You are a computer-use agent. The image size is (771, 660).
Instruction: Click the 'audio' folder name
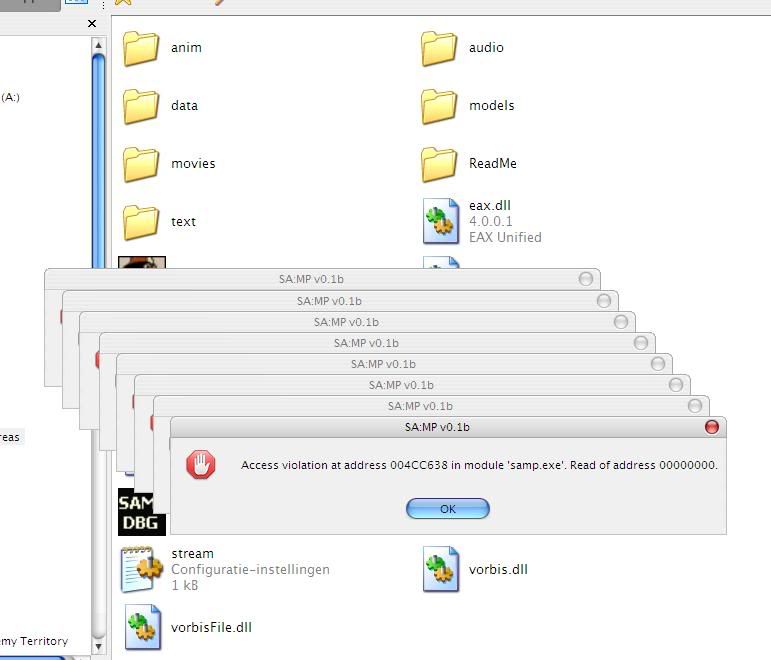tap(486, 48)
